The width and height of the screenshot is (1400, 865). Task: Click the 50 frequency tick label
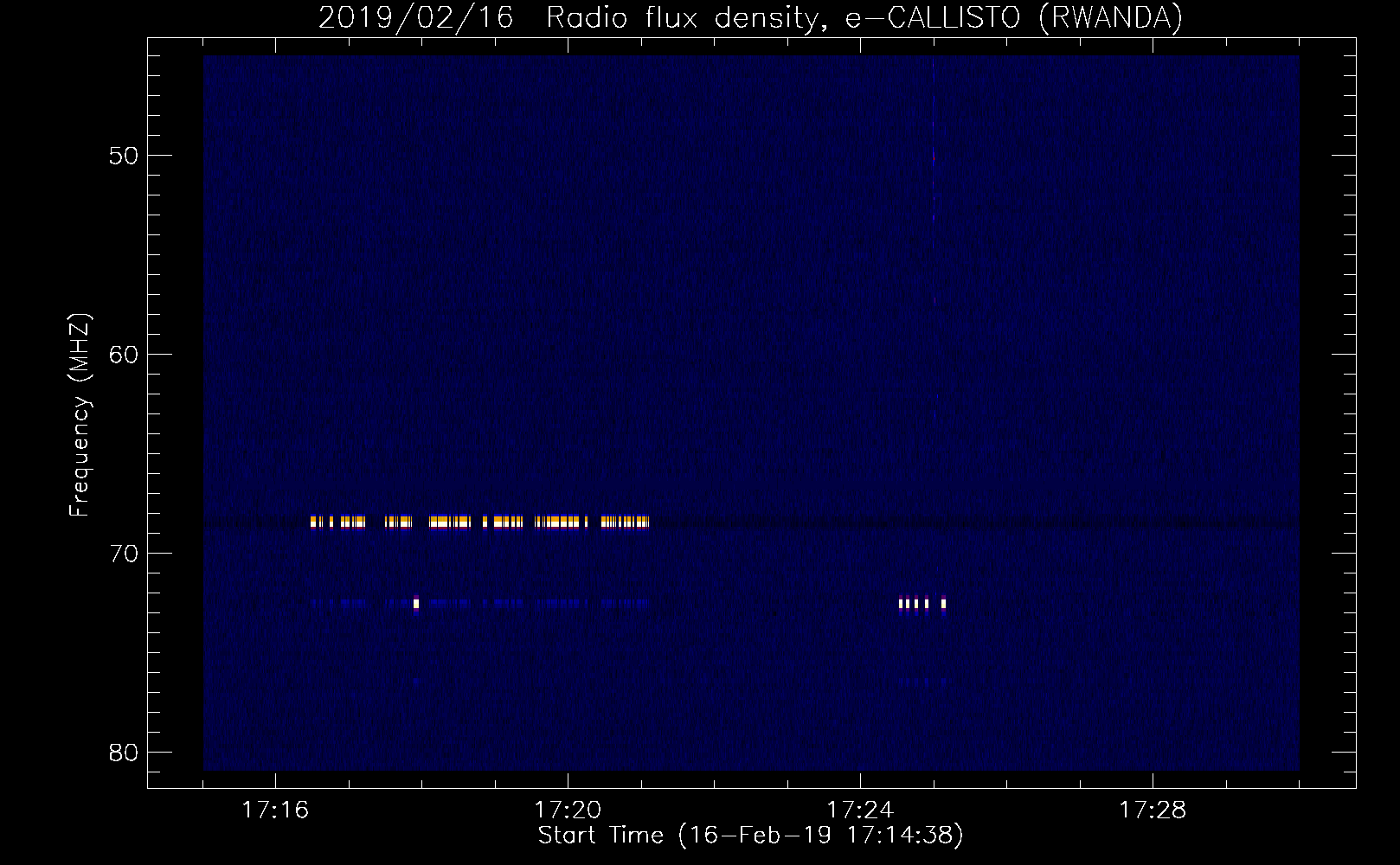(x=124, y=156)
